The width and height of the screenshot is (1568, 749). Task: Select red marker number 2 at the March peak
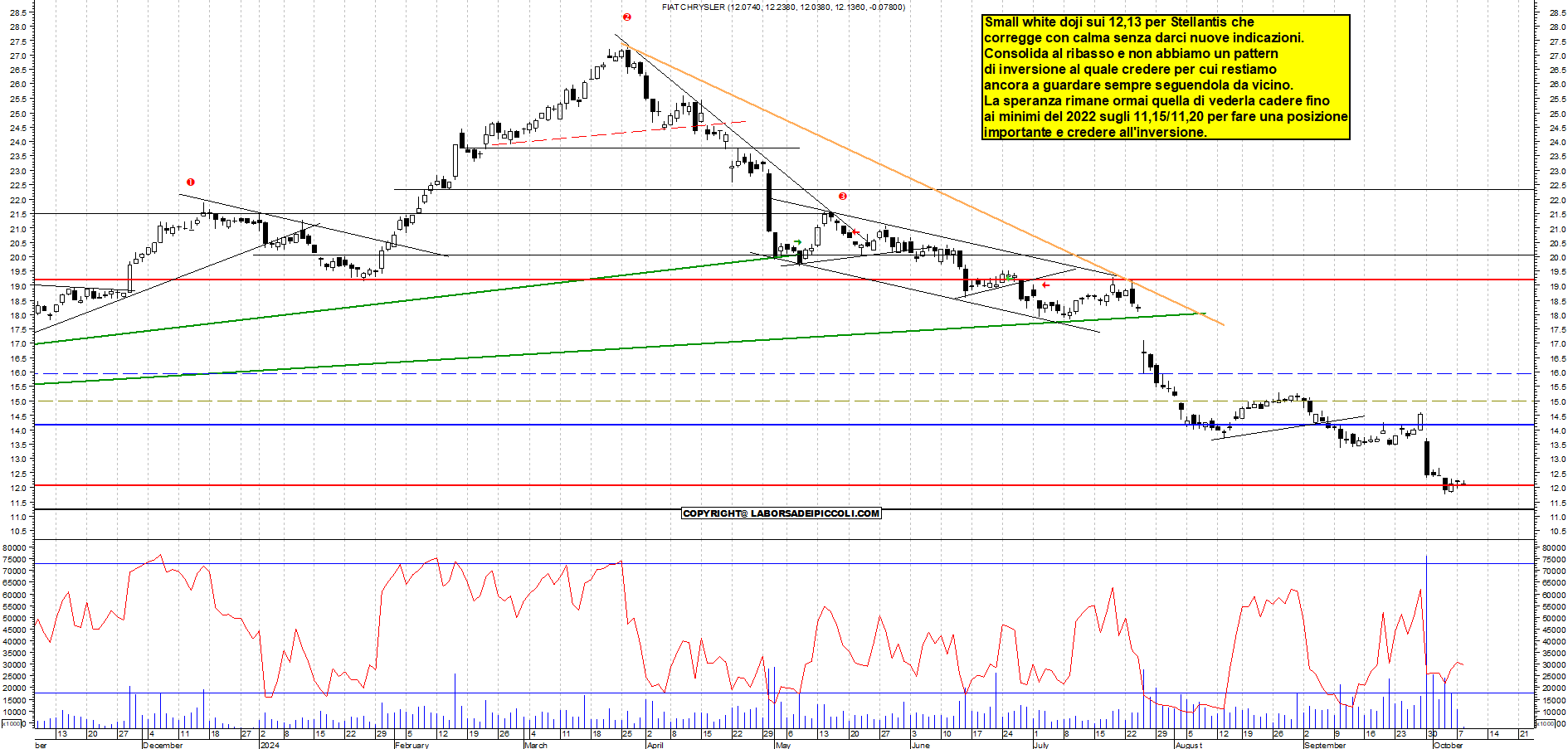[627, 17]
